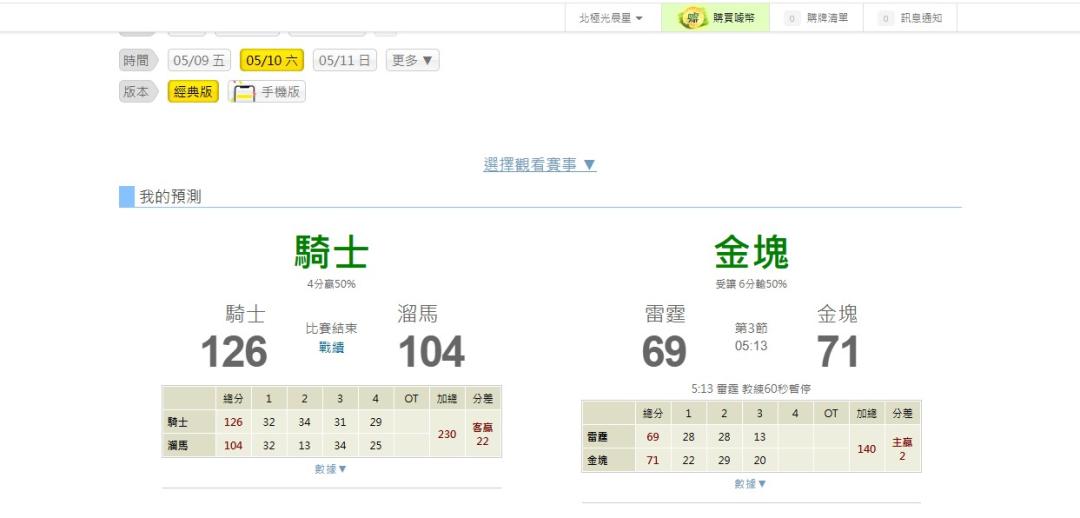This screenshot has width=1080, height=518.
Task: Click the 戰績 link under 比賽結束
Action: (331, 346)
